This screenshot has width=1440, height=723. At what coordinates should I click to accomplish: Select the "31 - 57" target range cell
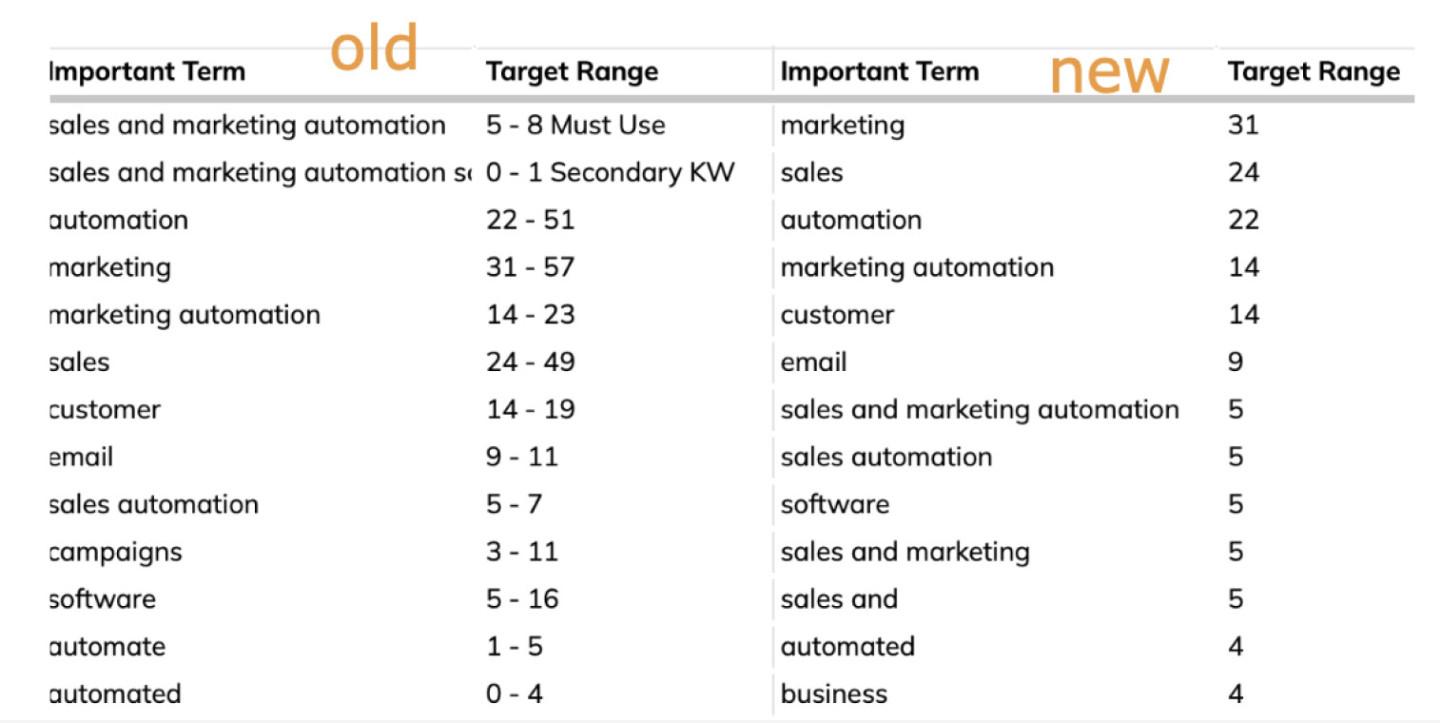[x=530, y=267]
